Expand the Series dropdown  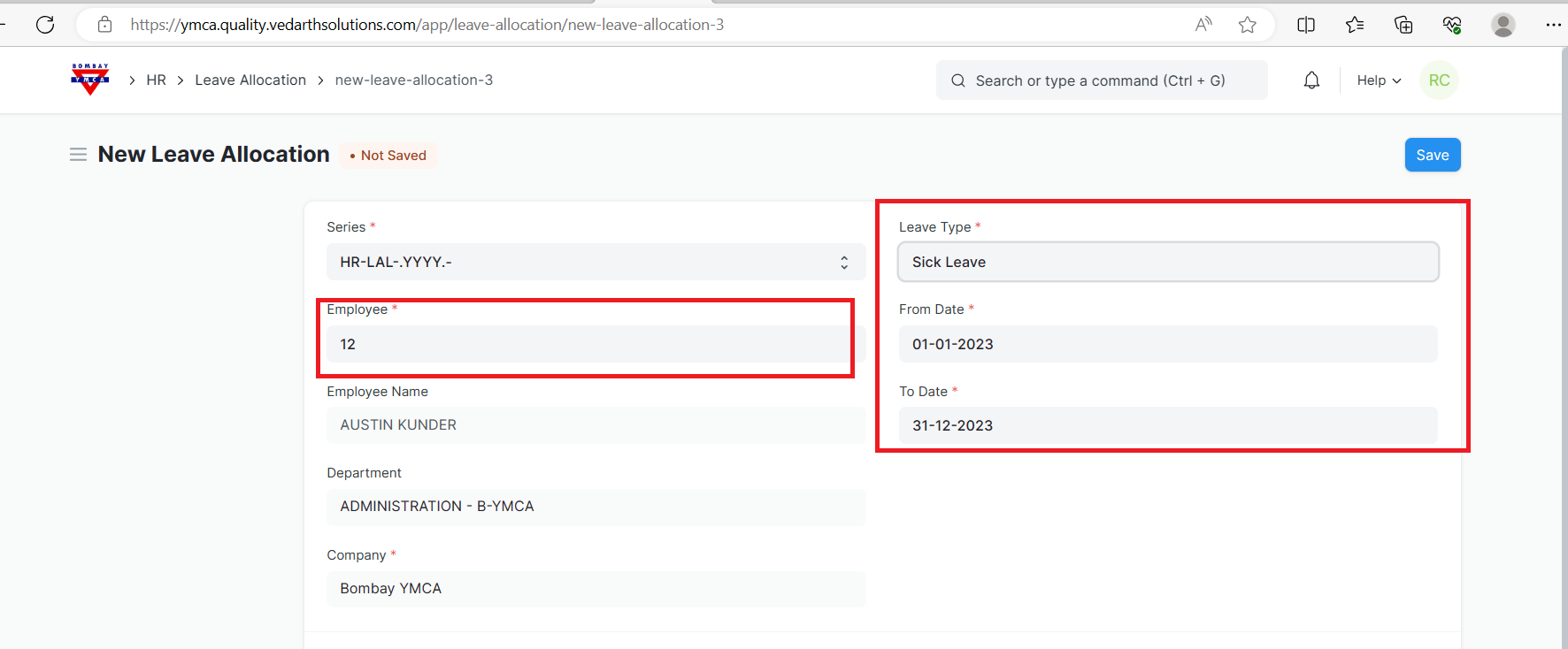click(x=596, y=263)
